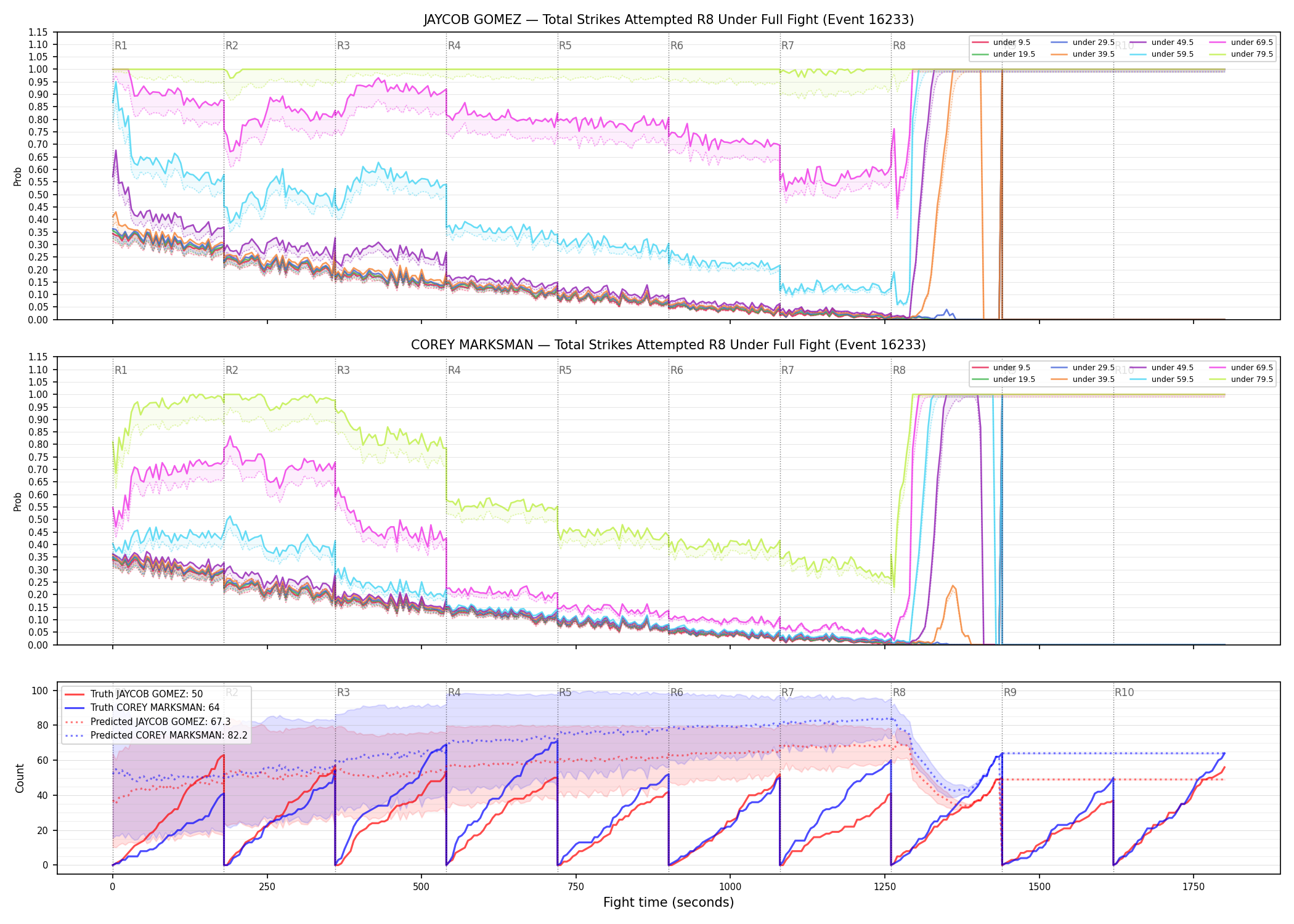Image resolution: width=1294 pixels, height=924 pixels.
Task: Click 'Truth COREY MARKSMAN: 64' legend label
Action: tap(155, 708)
